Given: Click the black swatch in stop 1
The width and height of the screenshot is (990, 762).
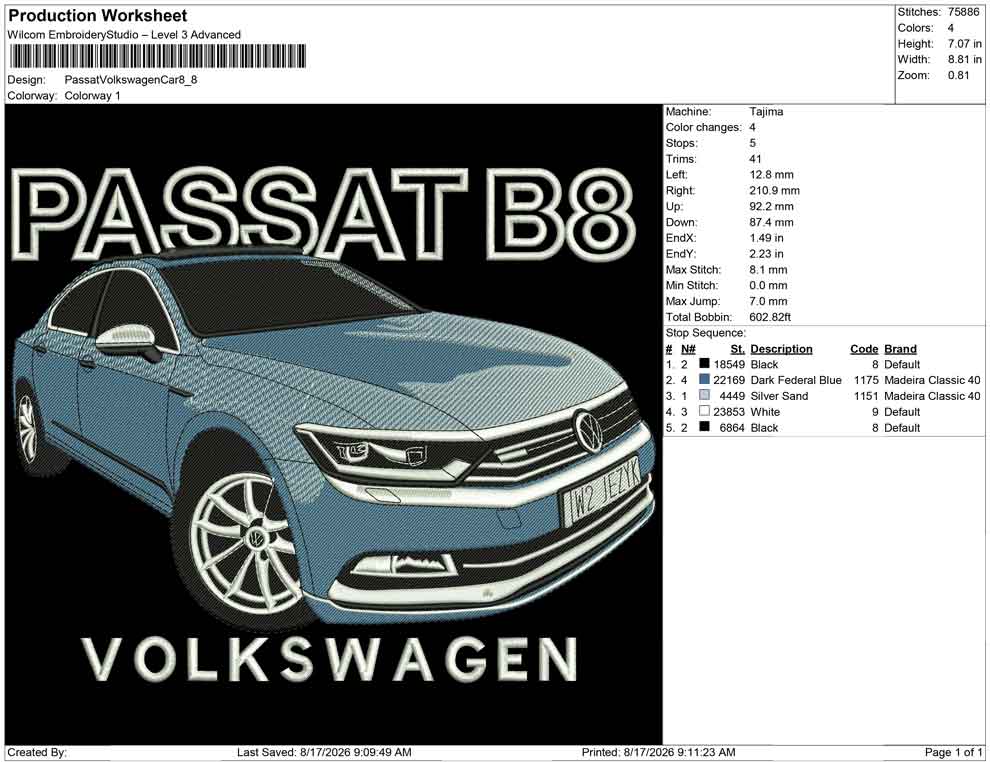Looking at the screenshot, I should (x=704, y=364).
